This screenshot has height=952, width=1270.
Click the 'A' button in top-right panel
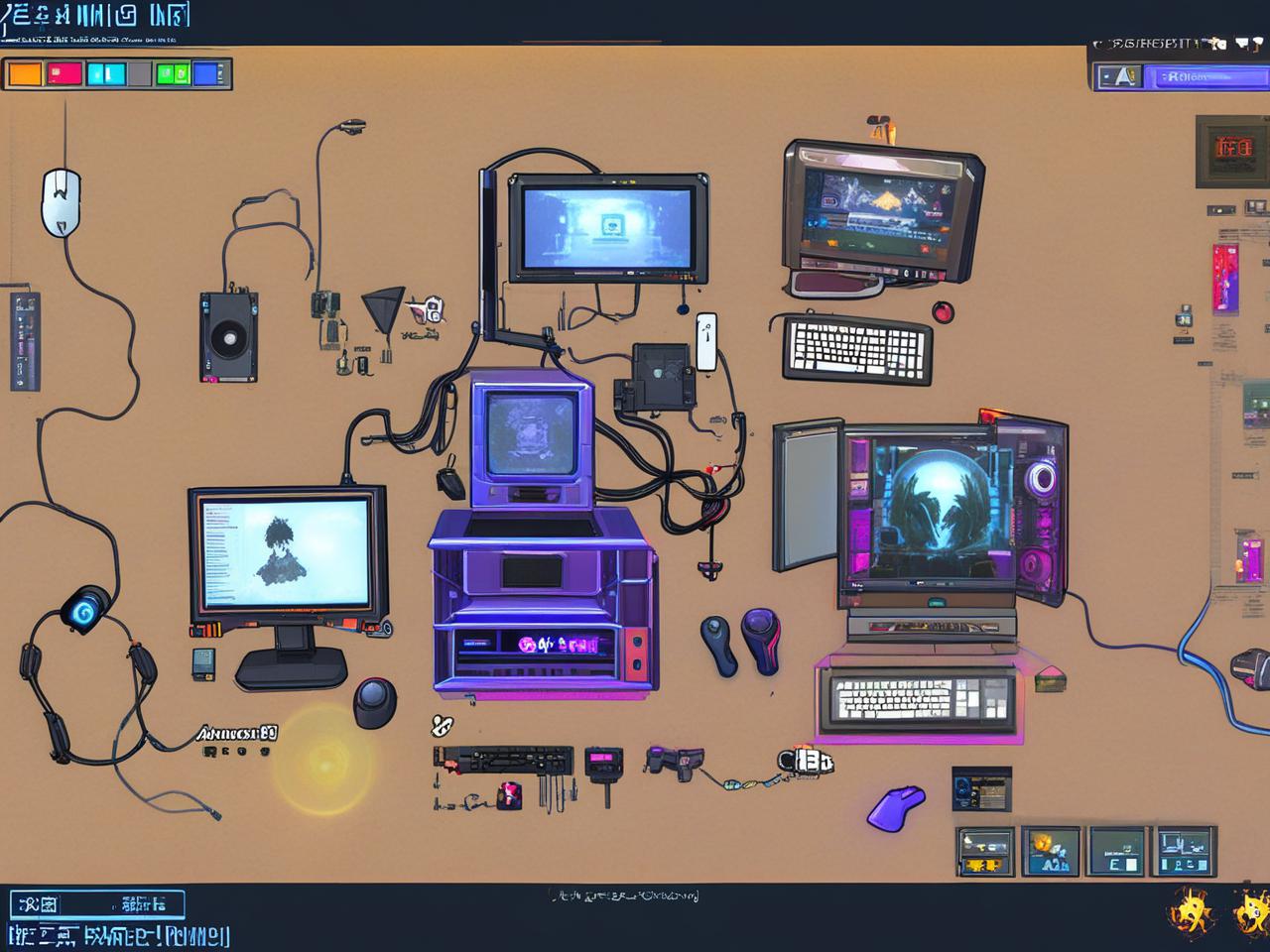tap(1119, 77)
